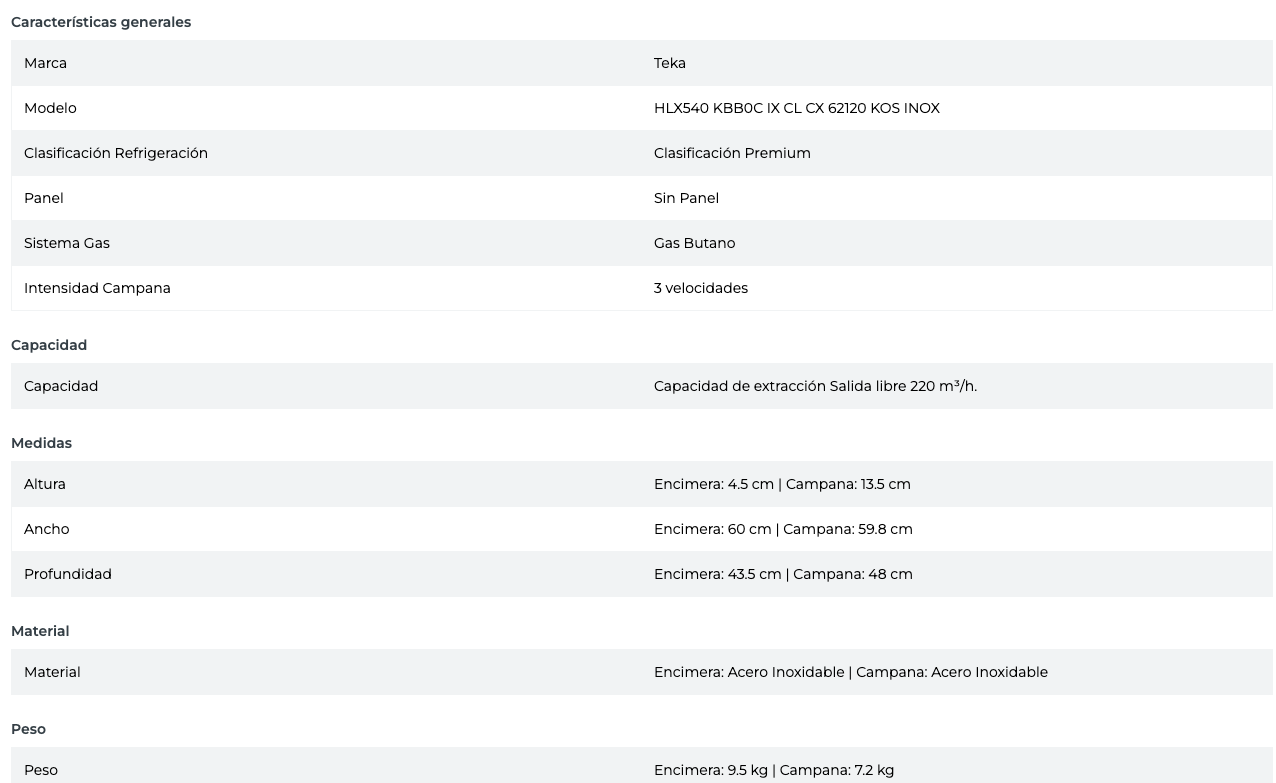Click the "Altura" measurement value text
This screenshot has height=783, width=1276.
[x=782, y=484]
